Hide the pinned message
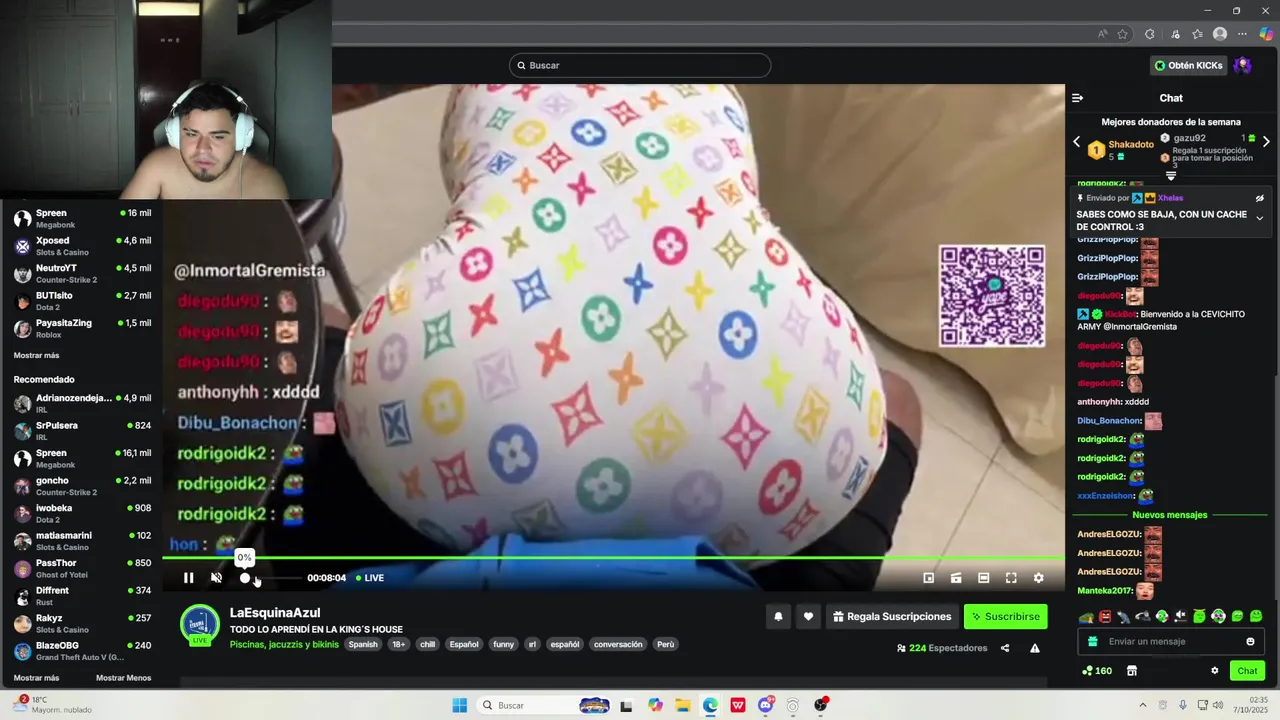 [1259, 198]
